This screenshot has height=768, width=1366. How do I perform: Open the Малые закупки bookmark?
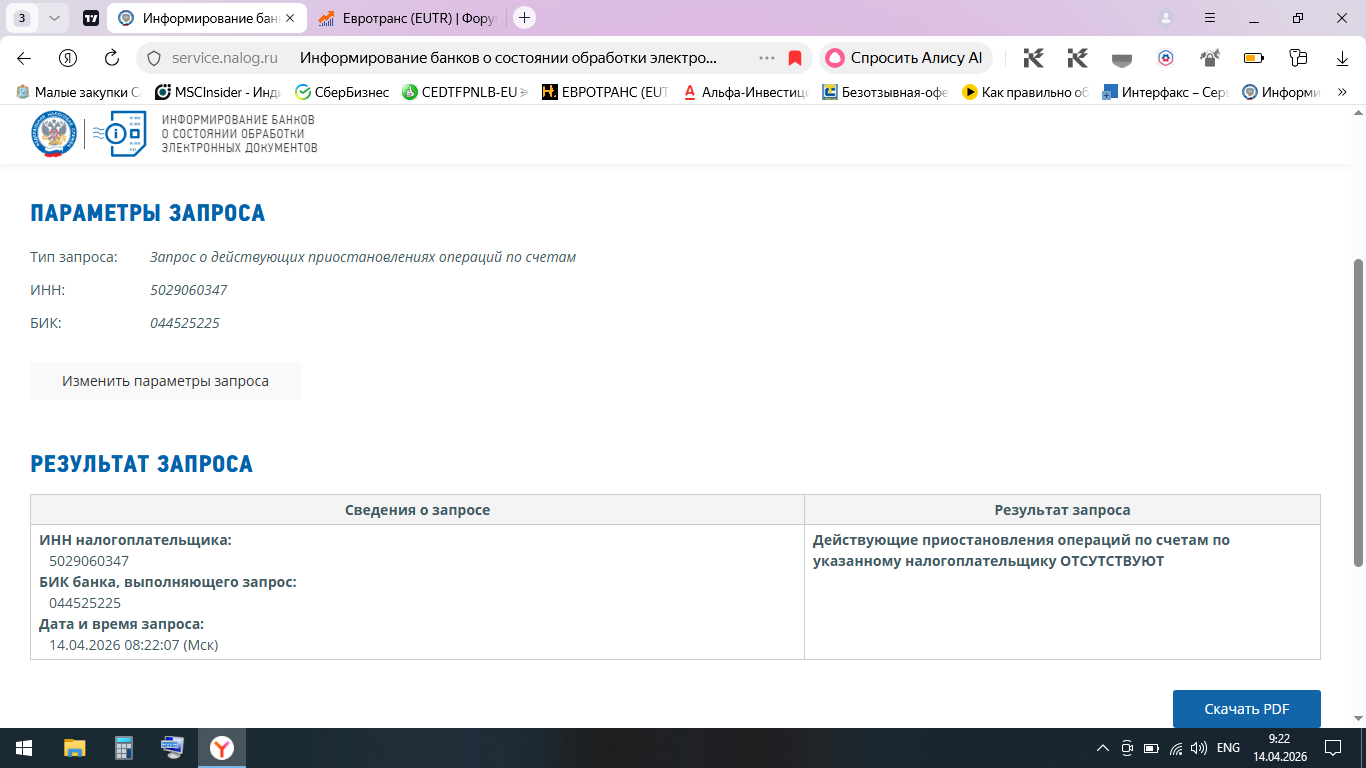79,92
